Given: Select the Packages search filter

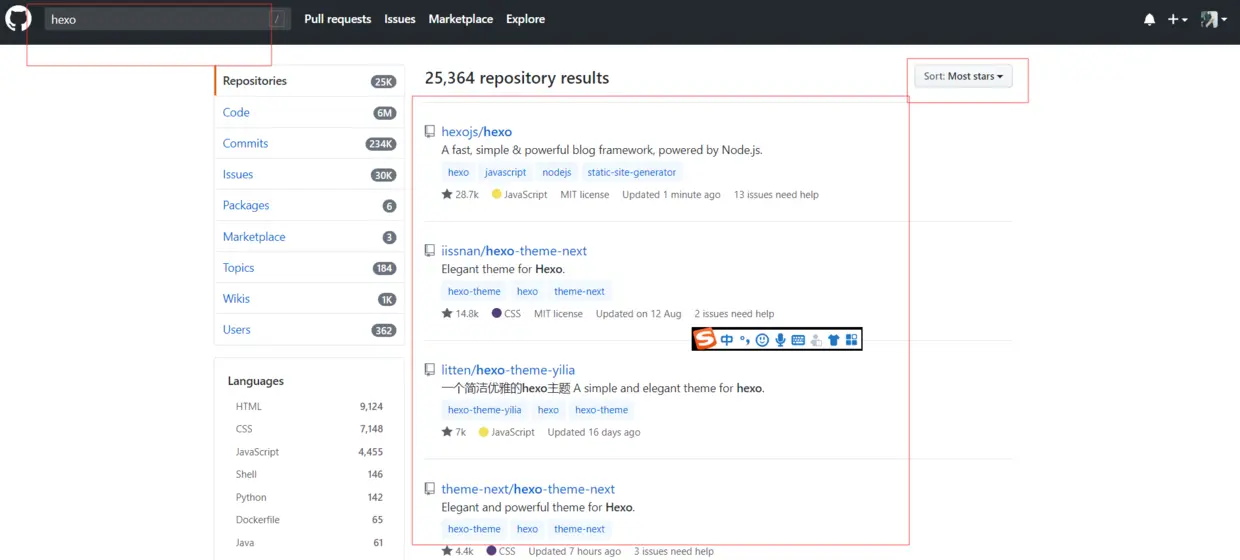Looking at the screenshot, I should click(x=309, y=205).
